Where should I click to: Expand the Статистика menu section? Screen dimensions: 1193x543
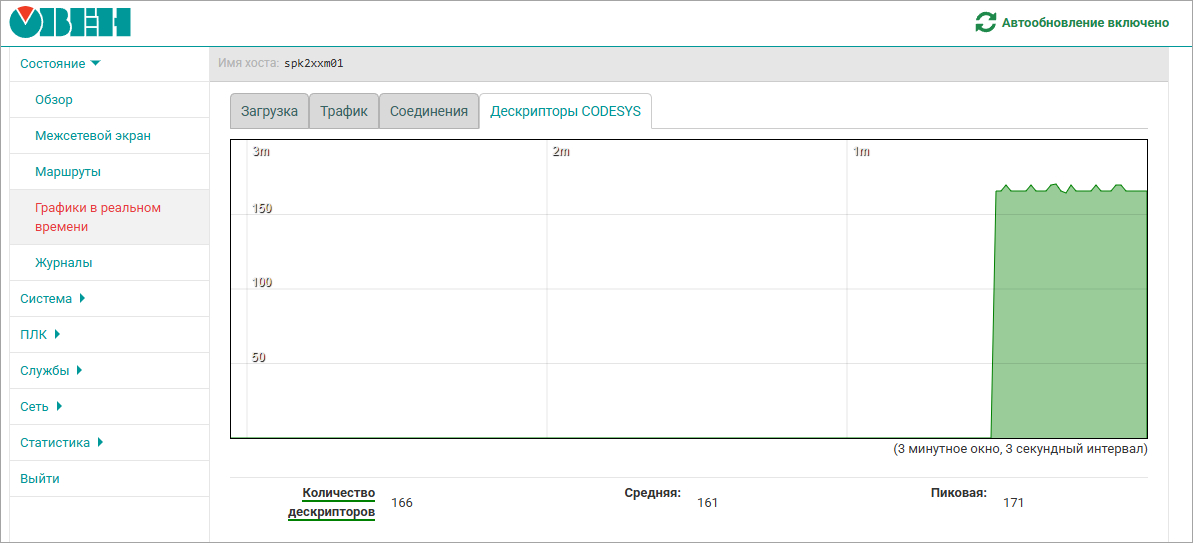coord(61,442)
